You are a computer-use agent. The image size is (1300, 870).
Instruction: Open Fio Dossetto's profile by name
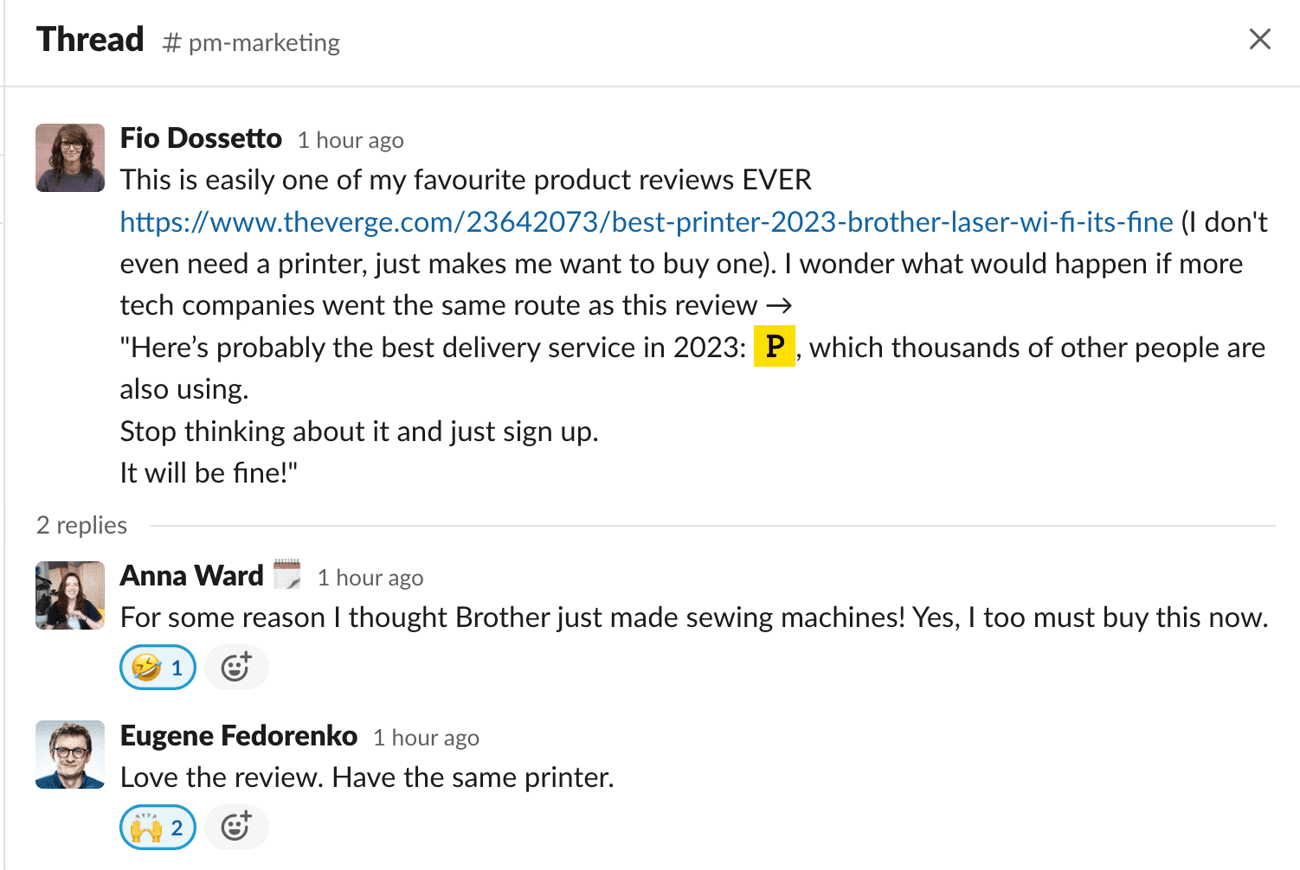[201, 138]
